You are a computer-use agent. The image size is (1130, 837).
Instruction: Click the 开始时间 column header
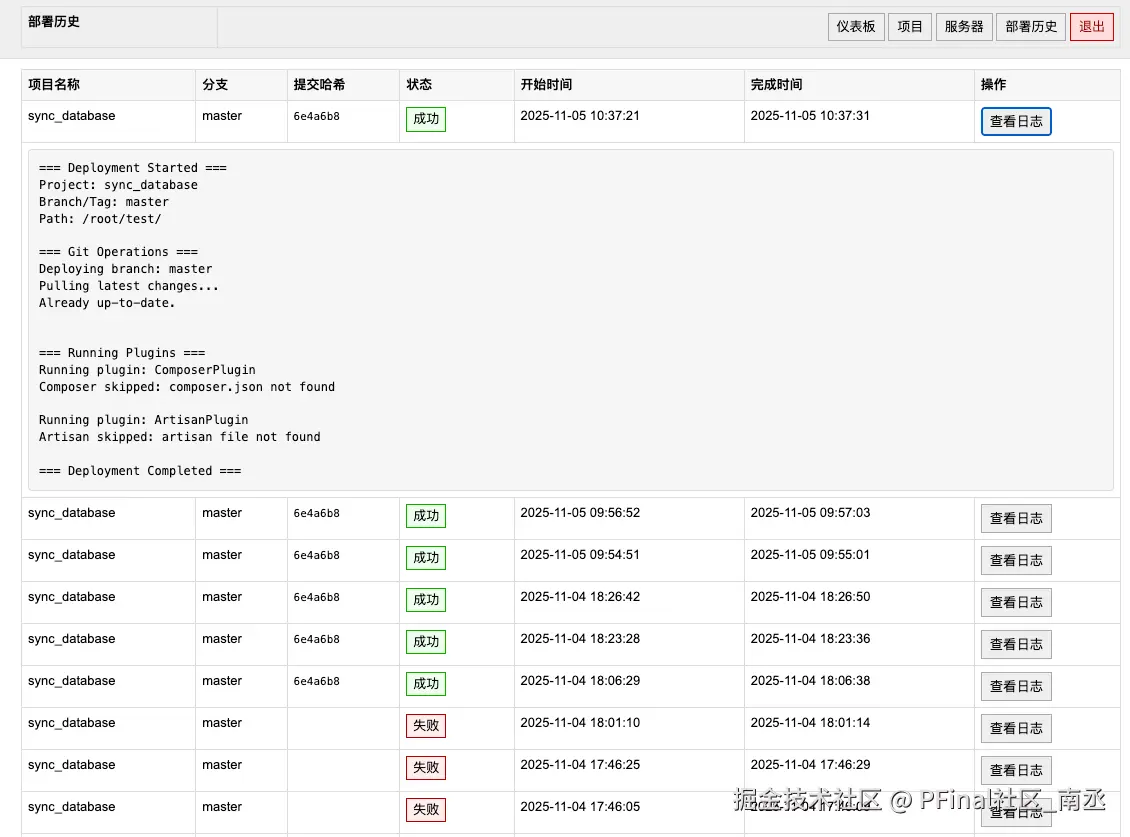click(x=546, y=85)
